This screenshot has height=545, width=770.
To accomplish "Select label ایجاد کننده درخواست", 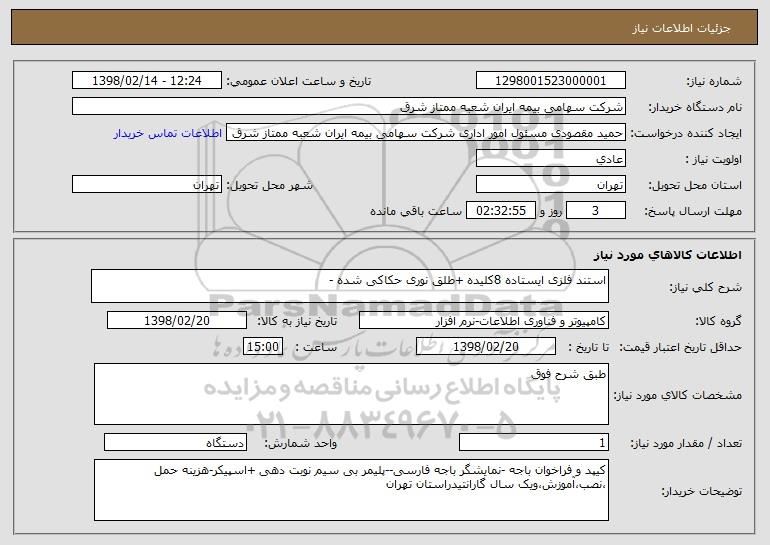I will point(686,134).
